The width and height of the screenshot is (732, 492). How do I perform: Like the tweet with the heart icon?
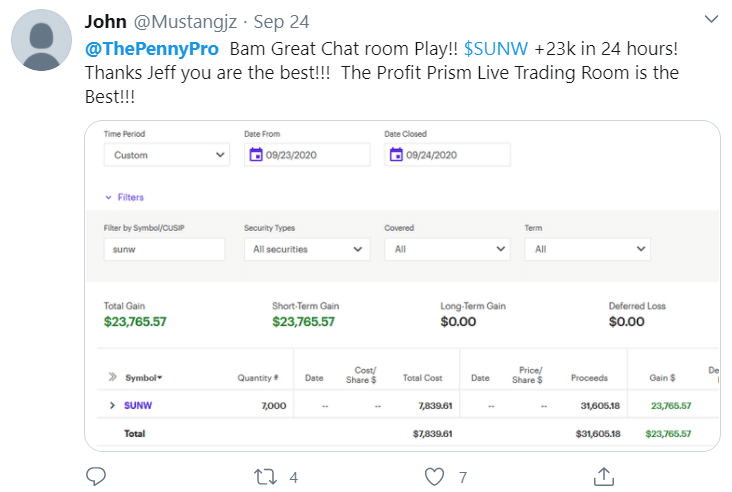[434, 477]
